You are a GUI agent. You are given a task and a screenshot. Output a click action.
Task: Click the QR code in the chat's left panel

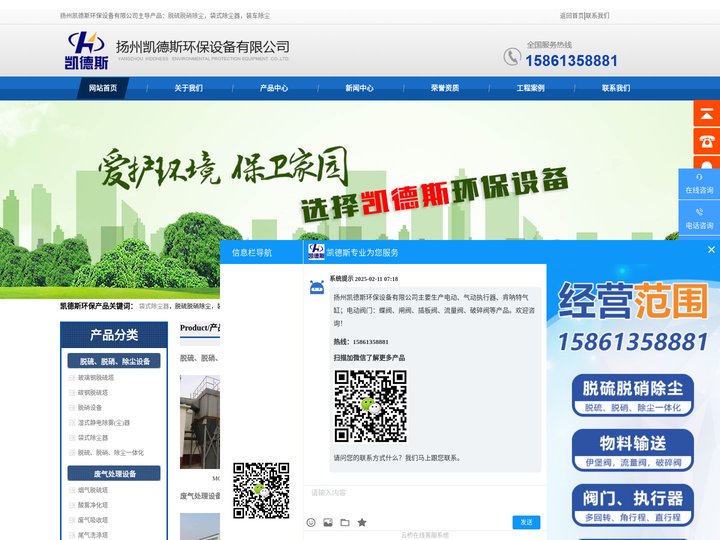tap(261, 490)
